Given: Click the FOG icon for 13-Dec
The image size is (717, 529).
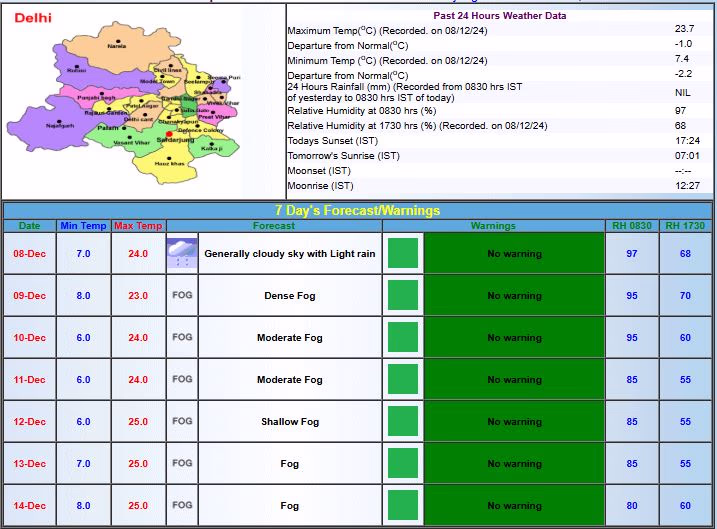Looking at the screenshot, I should 182,464.
